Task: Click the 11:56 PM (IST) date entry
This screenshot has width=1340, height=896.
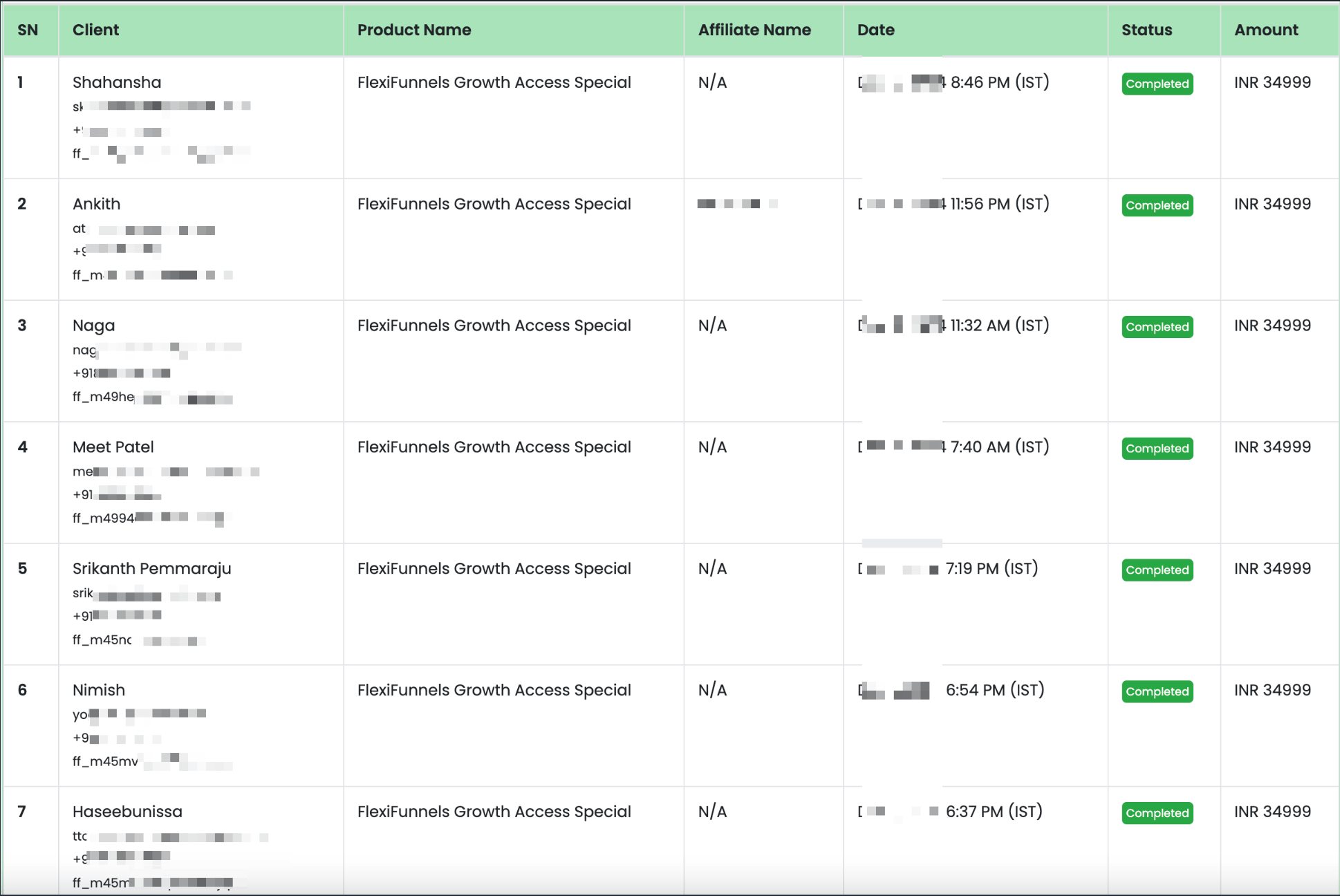Action: coord(999,204)
